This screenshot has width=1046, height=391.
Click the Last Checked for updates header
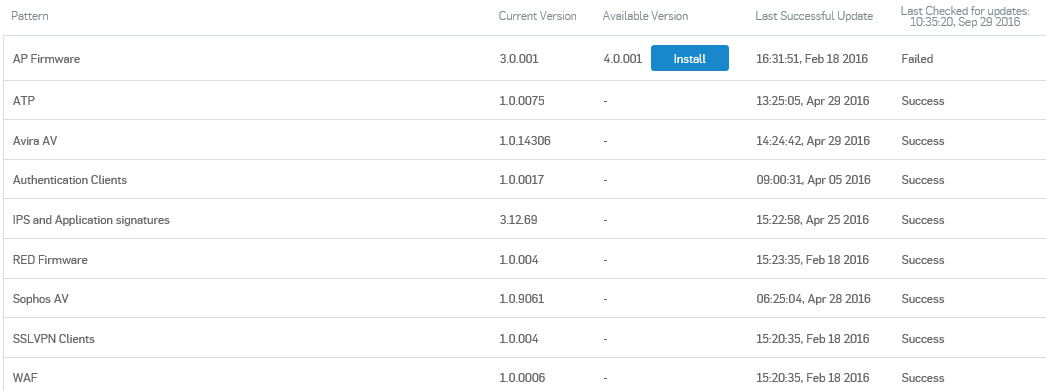(965, 16)
